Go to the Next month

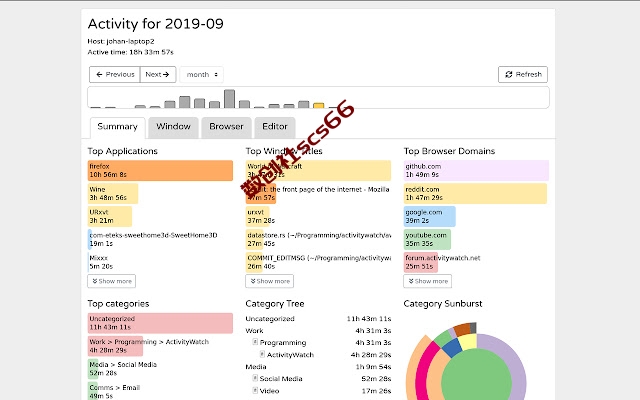[x=158, y=74]
